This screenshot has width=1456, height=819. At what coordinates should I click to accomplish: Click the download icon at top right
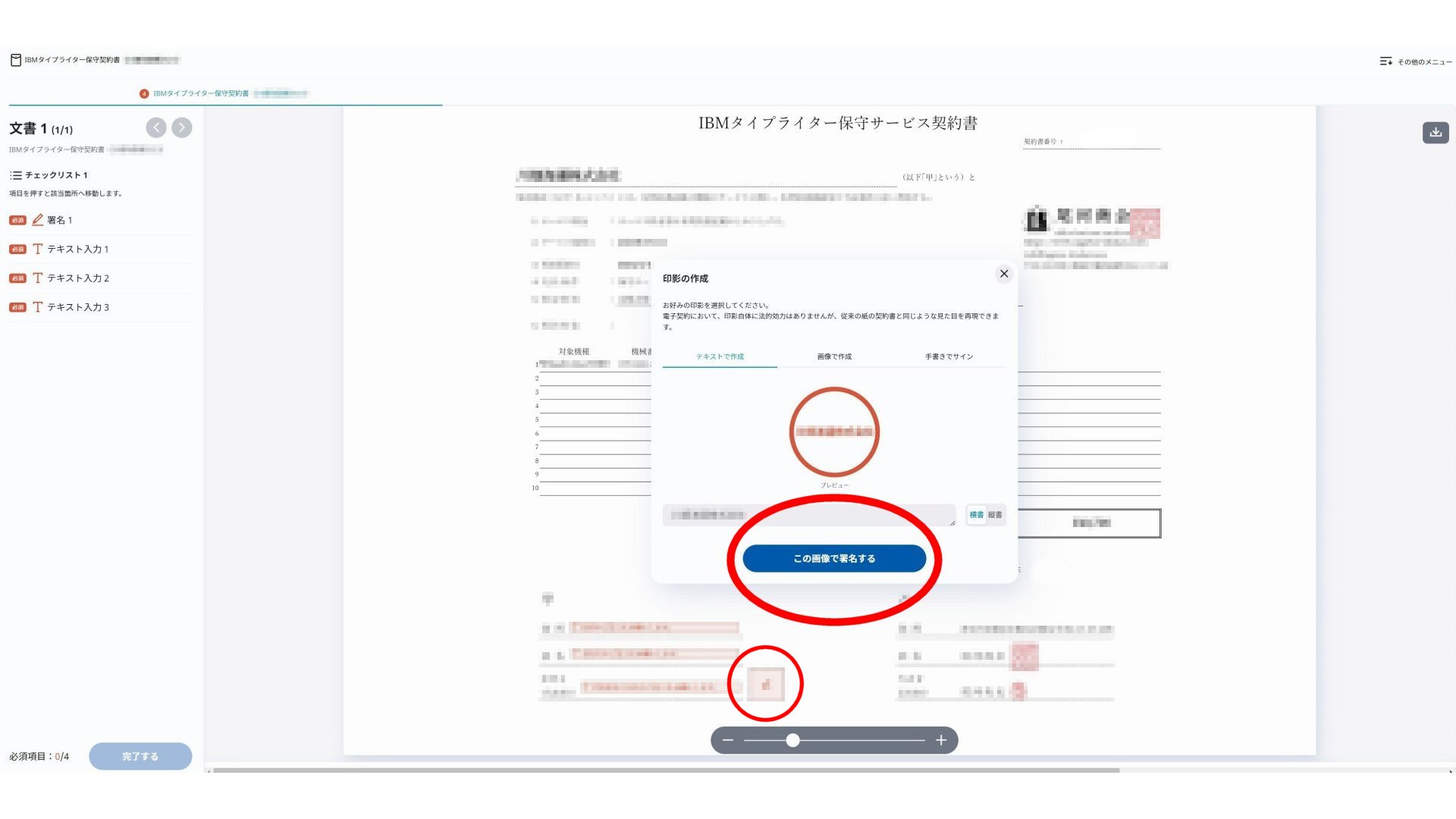click(1435, 133)
